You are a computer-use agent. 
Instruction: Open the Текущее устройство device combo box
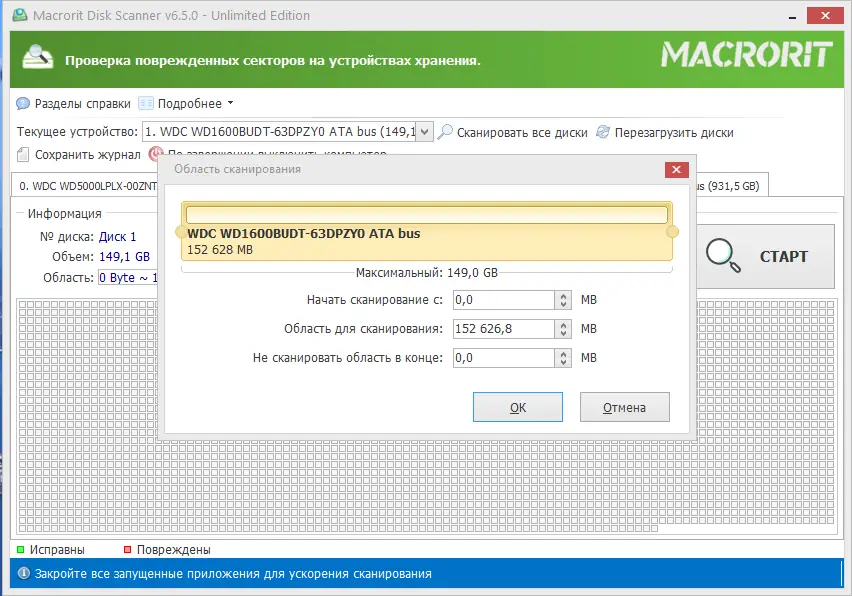tap(287, 131)
